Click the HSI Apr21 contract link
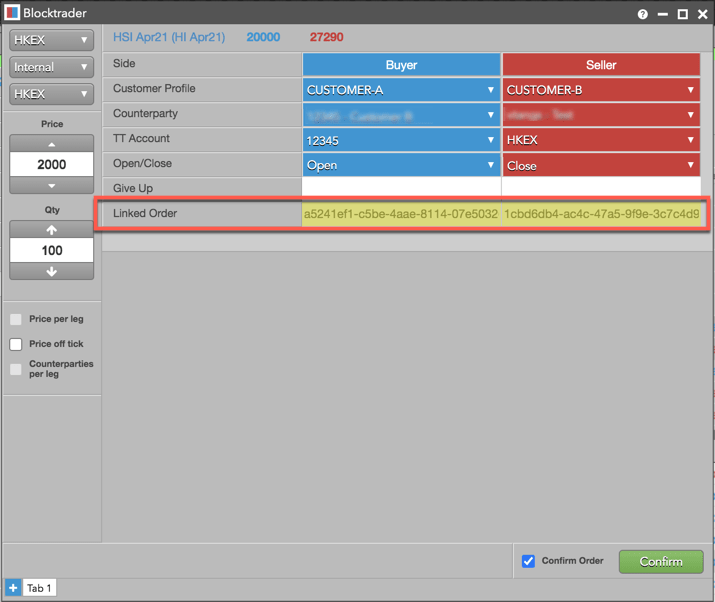Screen dimensions: 715x602 169,37
